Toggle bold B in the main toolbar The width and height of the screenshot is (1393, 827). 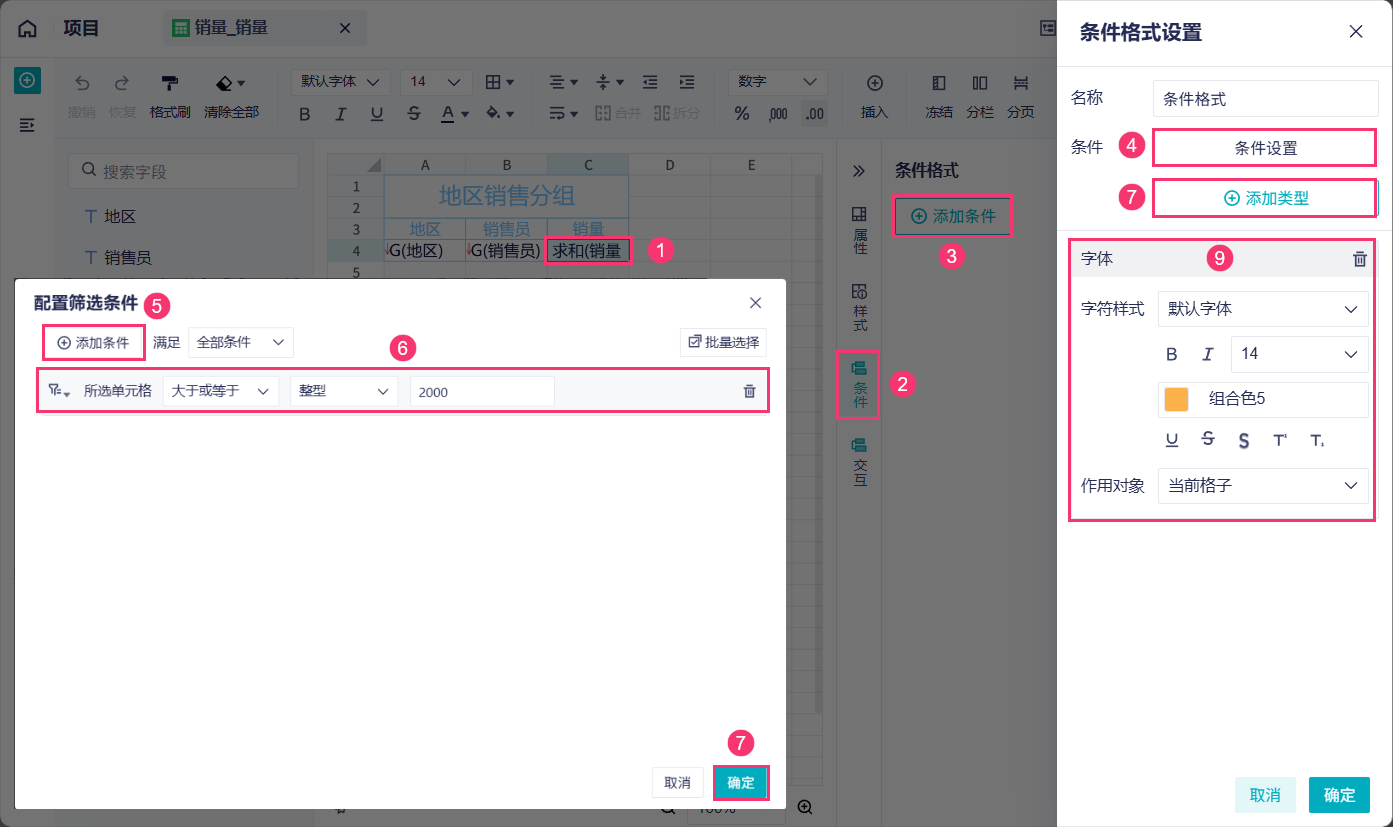tap(306, 113)
